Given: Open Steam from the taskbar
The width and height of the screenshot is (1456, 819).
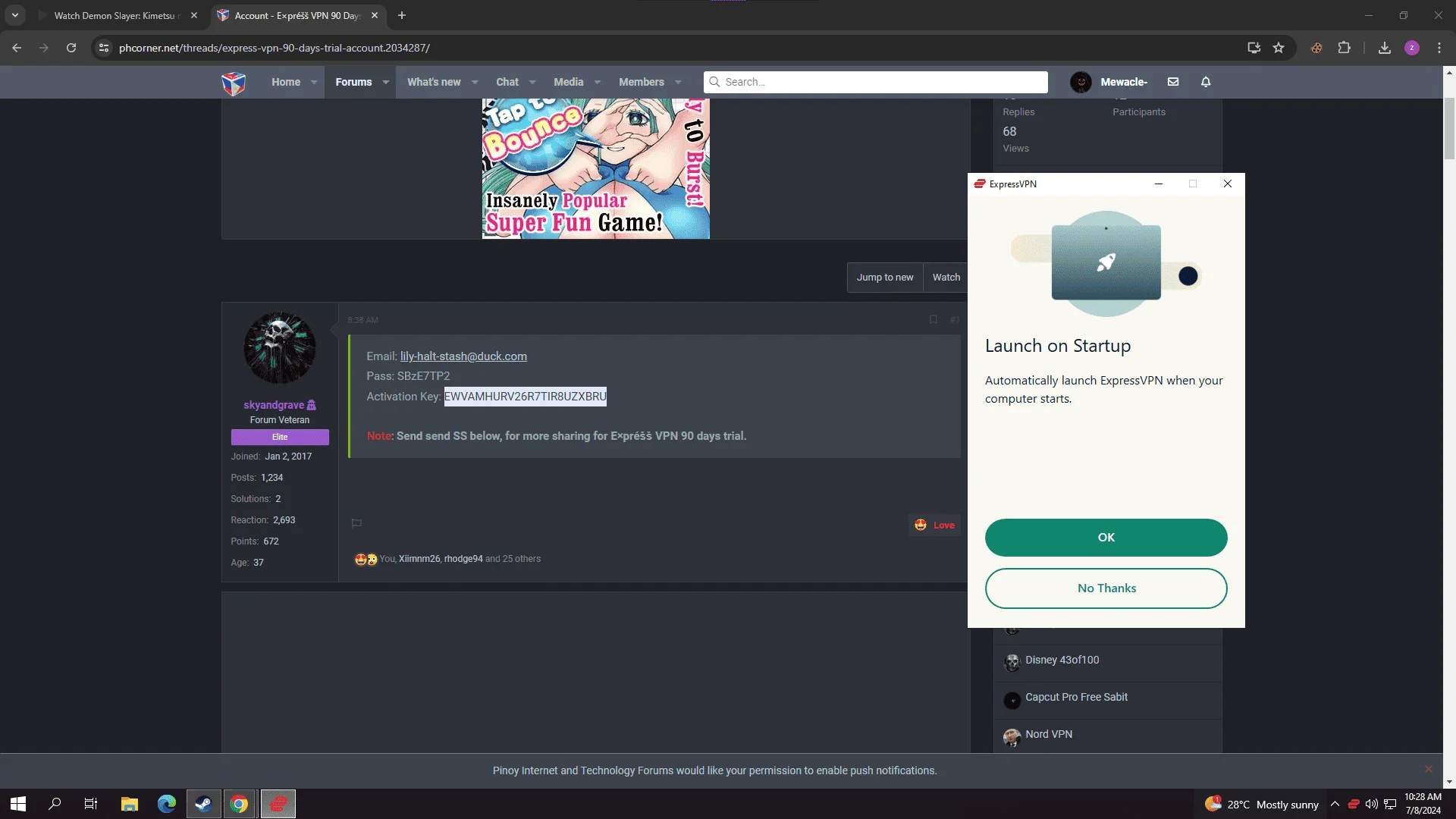Looking at the screenshot, I should 203,804.
